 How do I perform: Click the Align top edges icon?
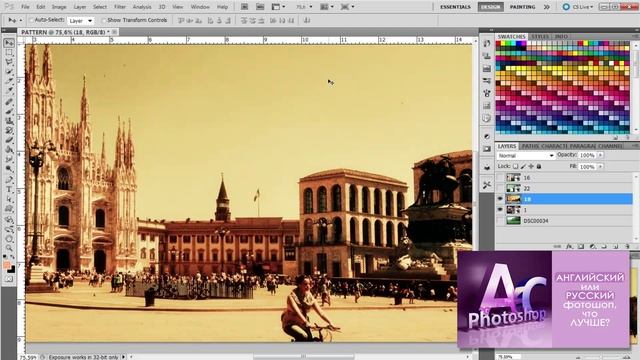(x=181, y=20)
